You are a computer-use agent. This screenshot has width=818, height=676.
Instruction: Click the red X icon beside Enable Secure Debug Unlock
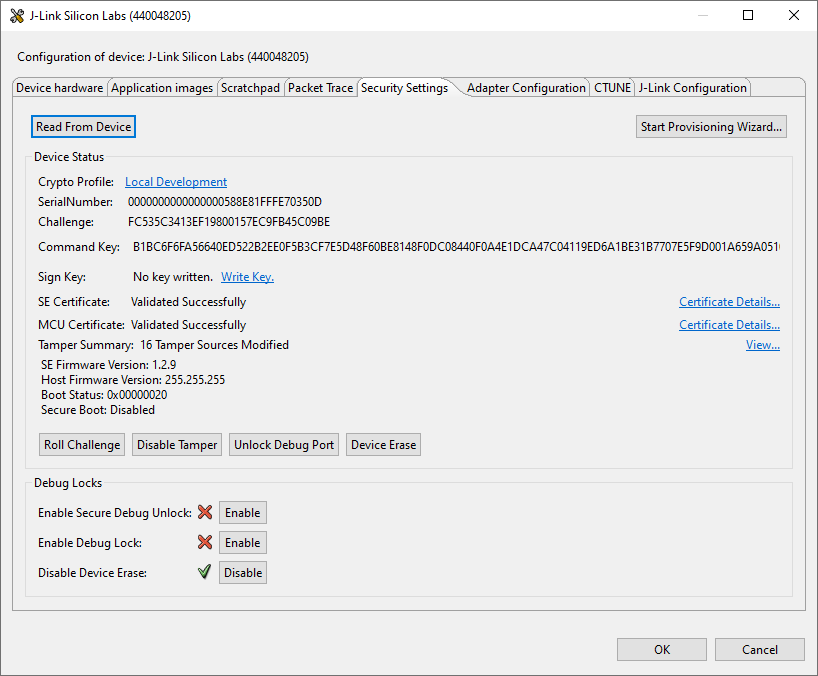click(x=205, y=512)
